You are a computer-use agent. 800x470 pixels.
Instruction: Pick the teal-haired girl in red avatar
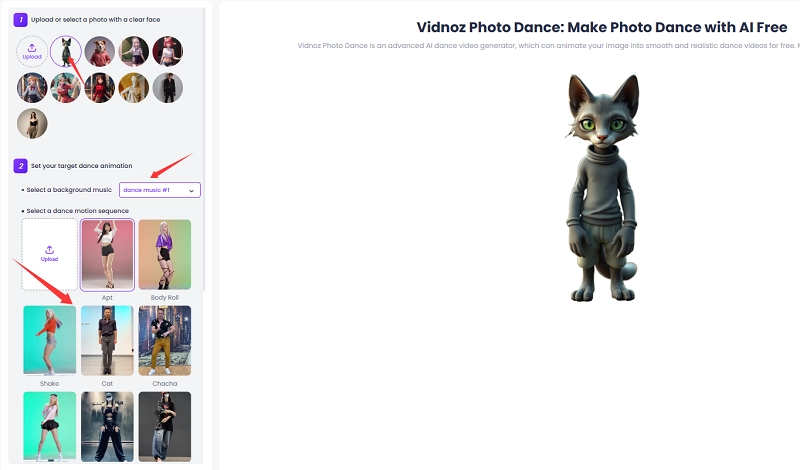pos(66,88)
